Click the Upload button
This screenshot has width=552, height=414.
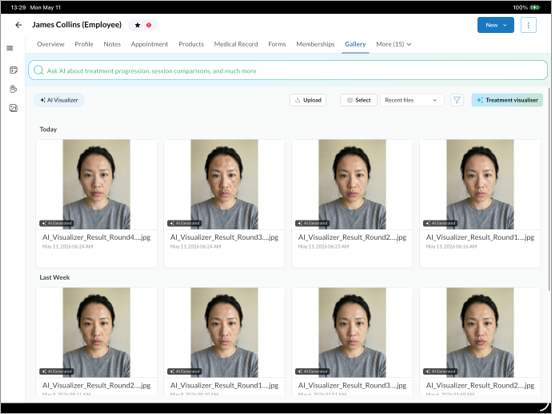tap(308, 100)
